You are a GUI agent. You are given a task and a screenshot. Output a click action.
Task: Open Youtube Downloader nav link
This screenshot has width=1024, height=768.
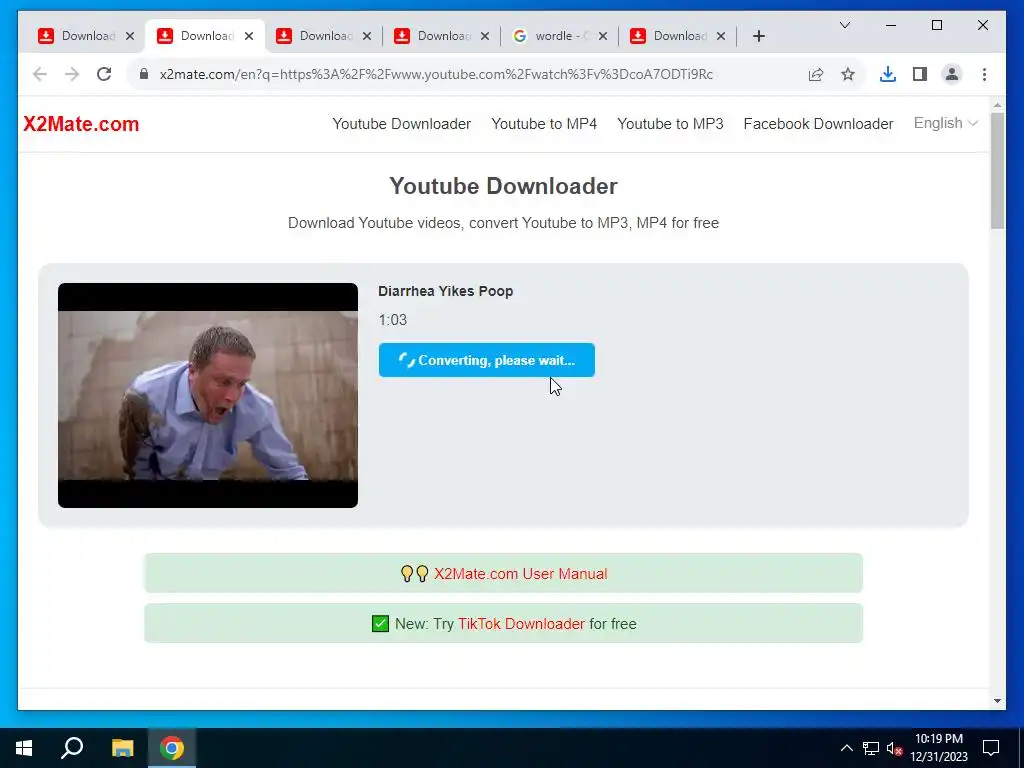[x=401, y=124]
